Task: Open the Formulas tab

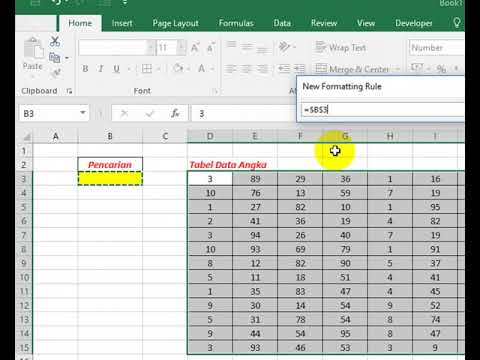Action: tap(236, 23)
